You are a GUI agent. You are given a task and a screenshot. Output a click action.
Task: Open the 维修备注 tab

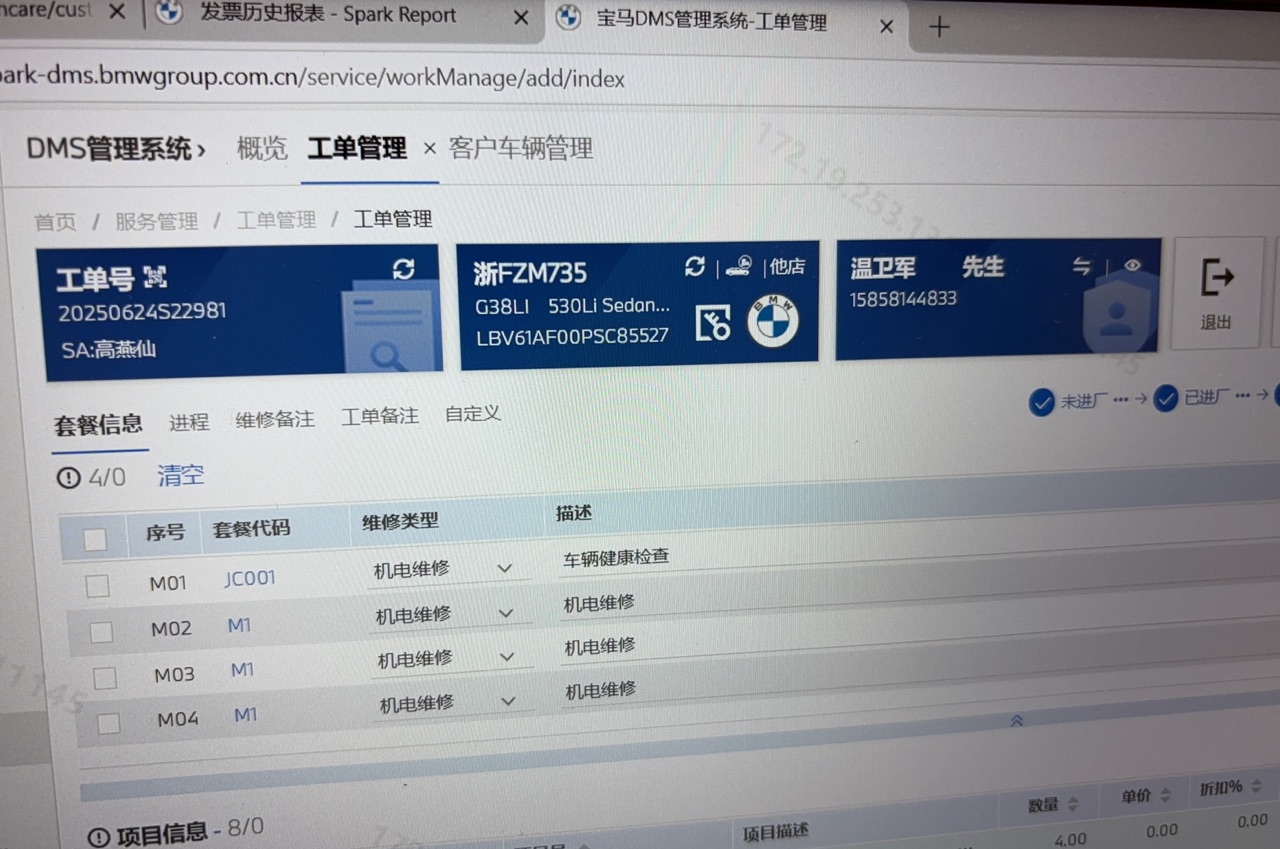pos(275,419)
